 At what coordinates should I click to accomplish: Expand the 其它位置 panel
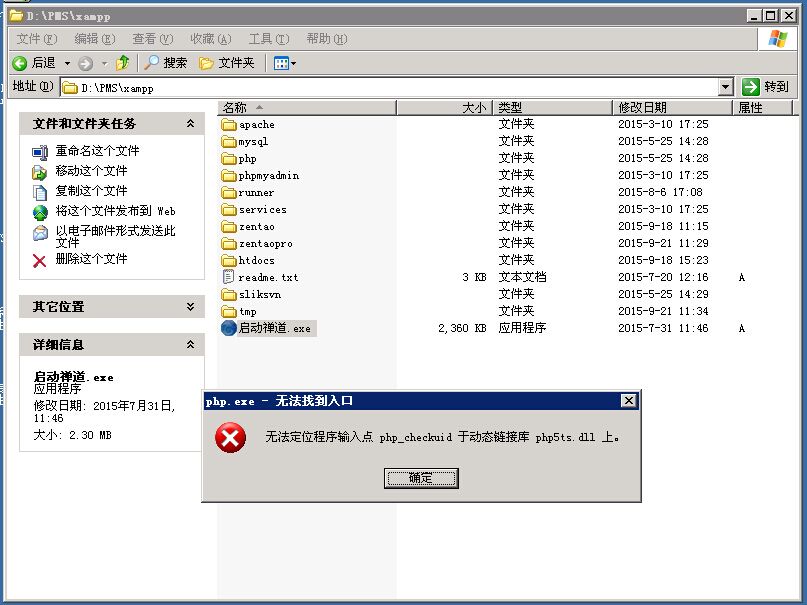[190, 307]
